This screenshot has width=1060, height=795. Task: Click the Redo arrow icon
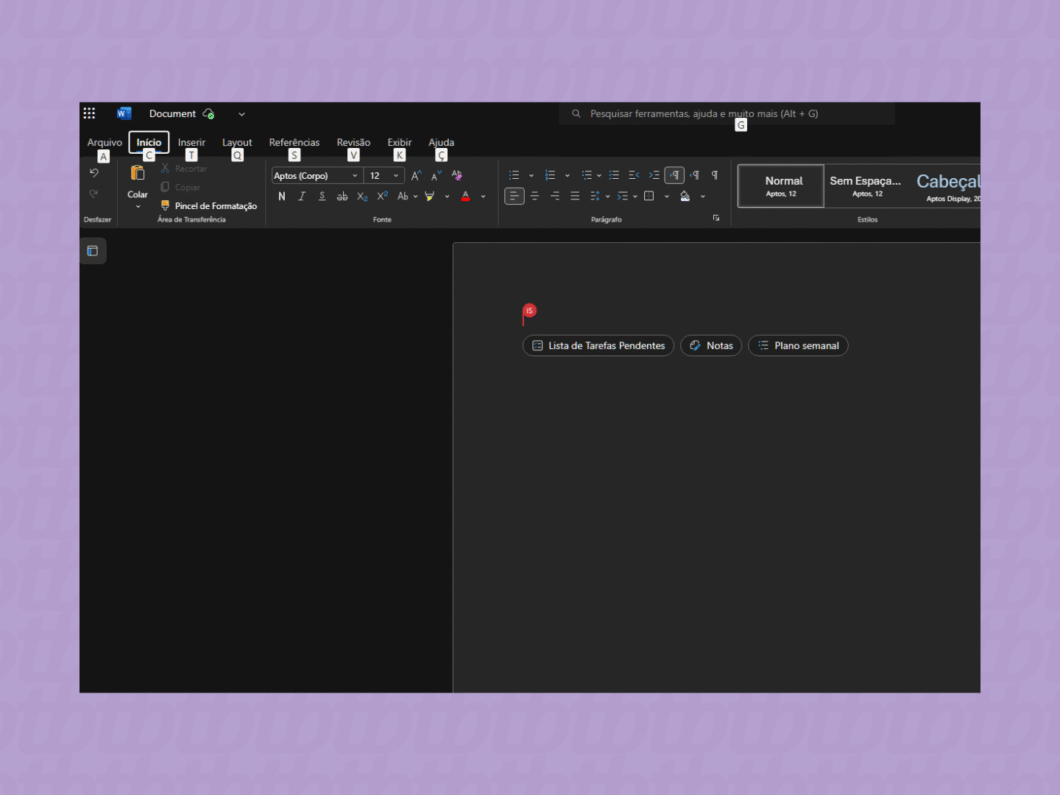(94, 194)
